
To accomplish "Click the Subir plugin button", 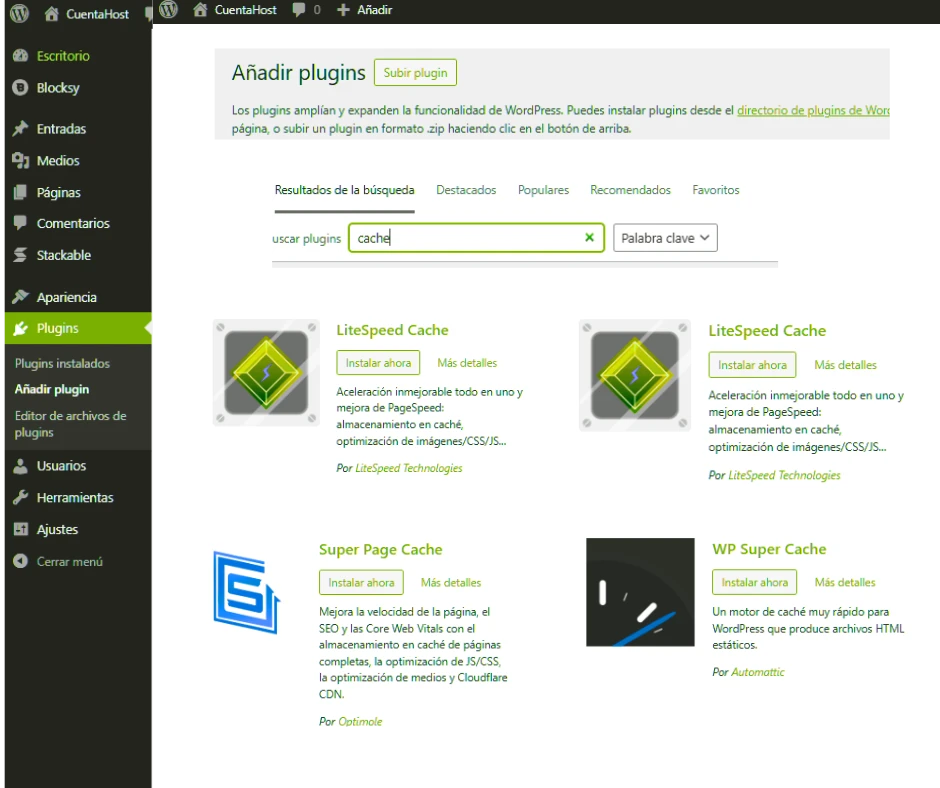I will coord(415,73).
